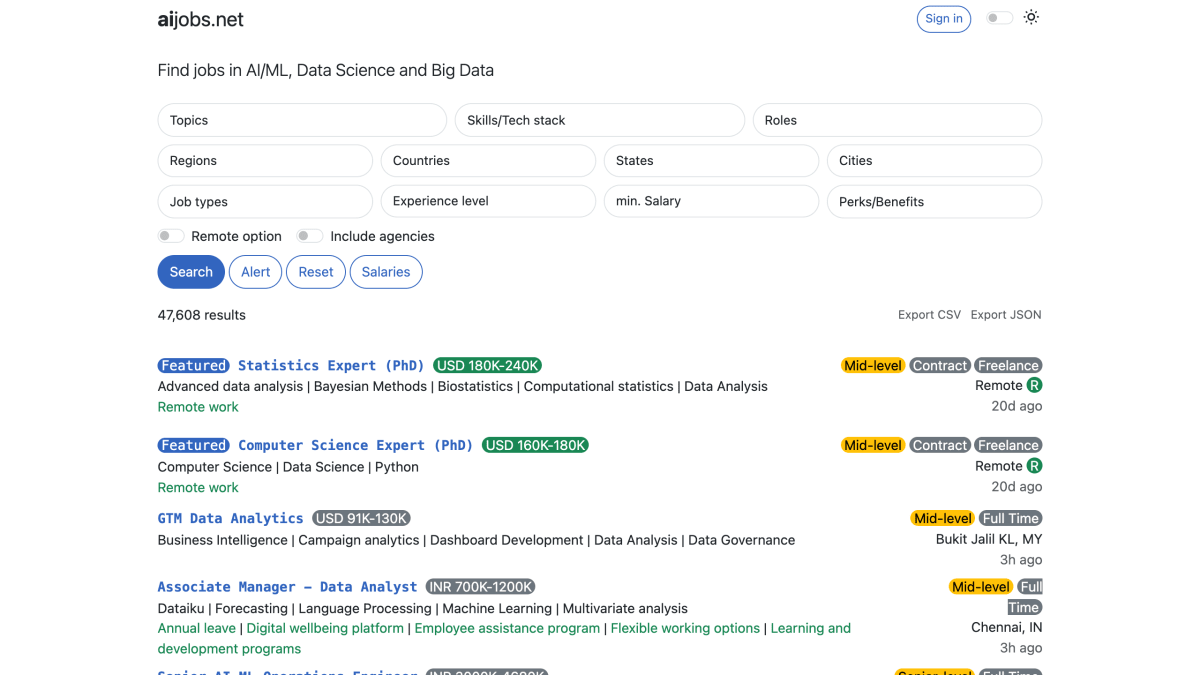Go to aijobs.net home logo
Viewport: 1200px width, 675px height.
[x=201, y=19]
